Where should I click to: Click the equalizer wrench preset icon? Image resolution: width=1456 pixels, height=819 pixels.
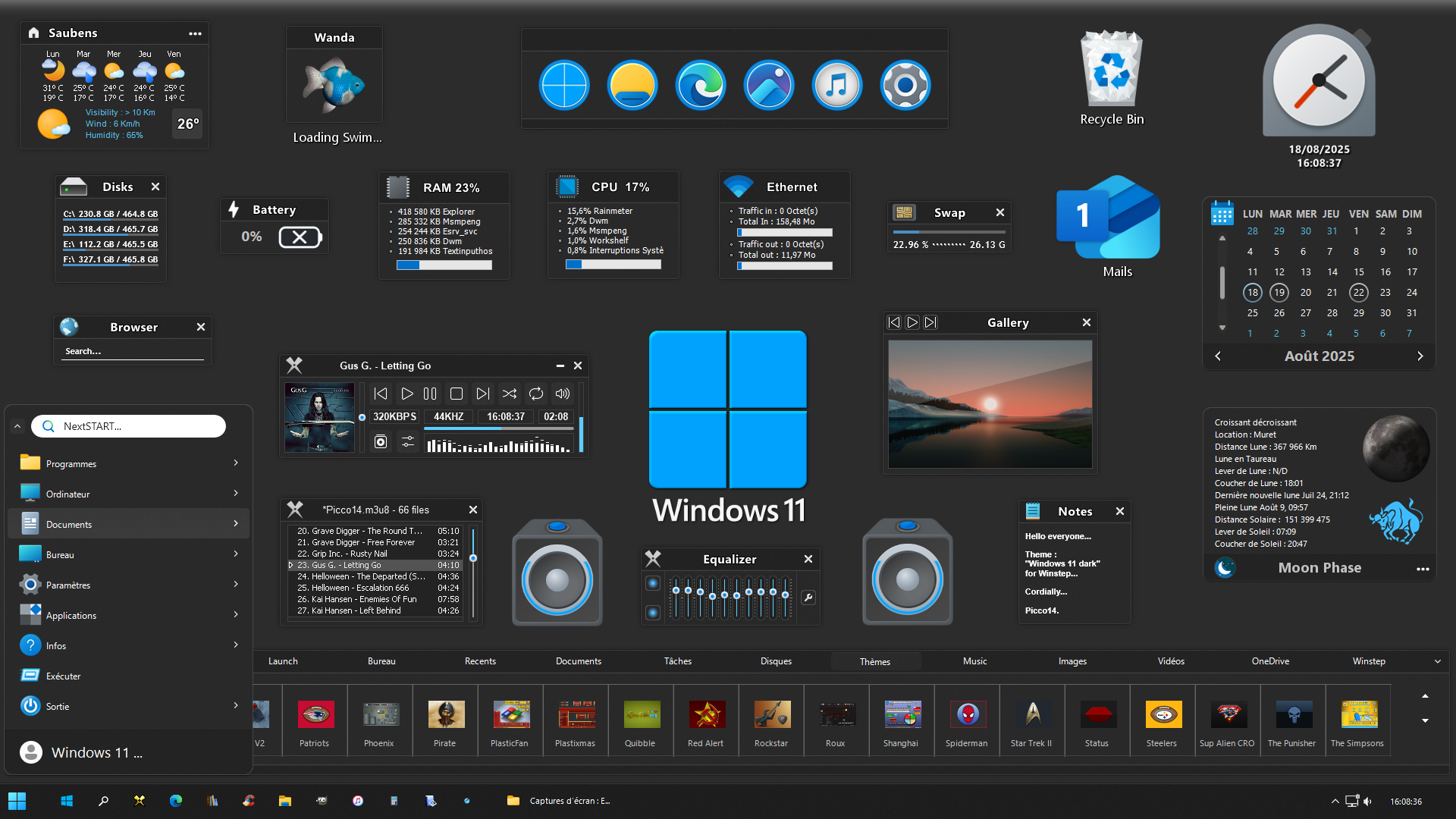click(808, 598)
